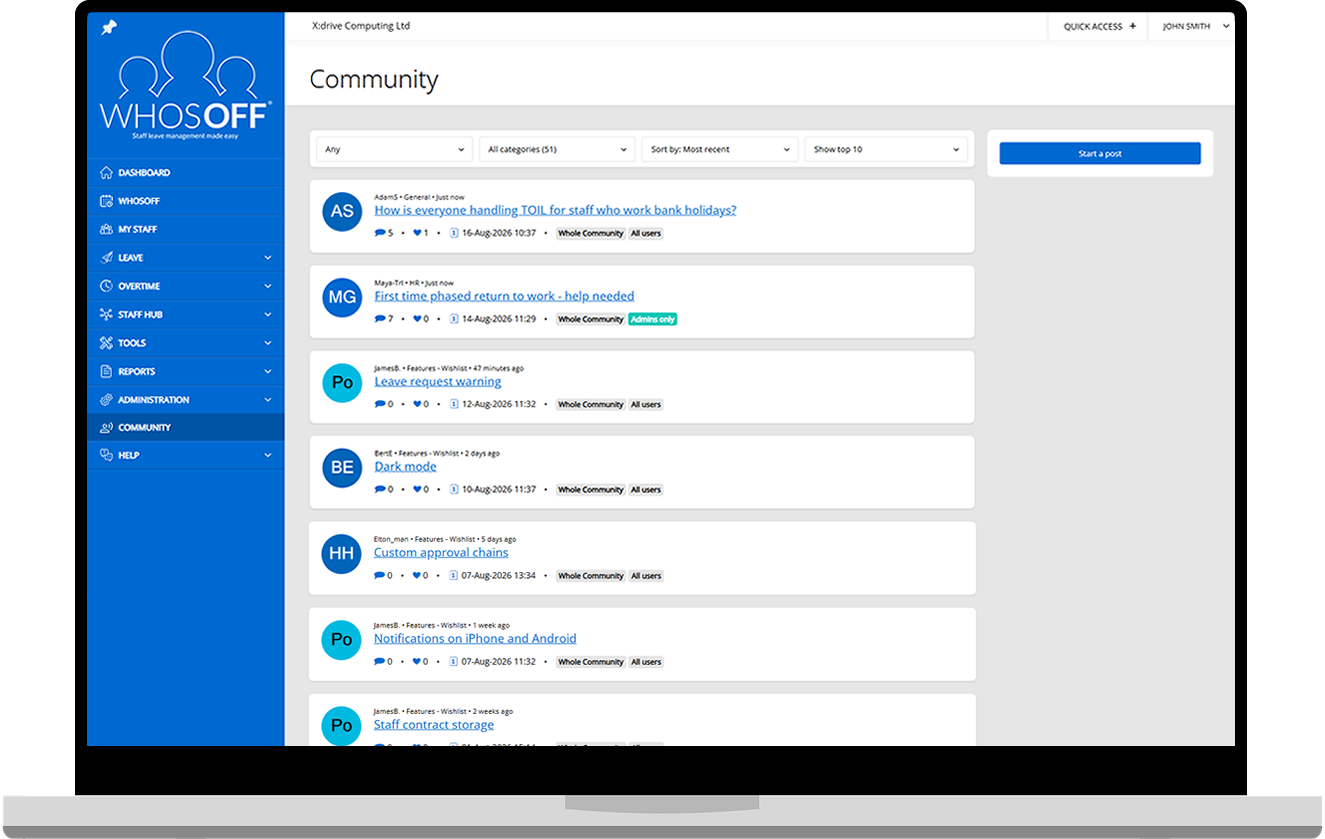Click Po avatar on Leave request warning post
This screenshot has width=1325, height=839.
pos(342,383)
